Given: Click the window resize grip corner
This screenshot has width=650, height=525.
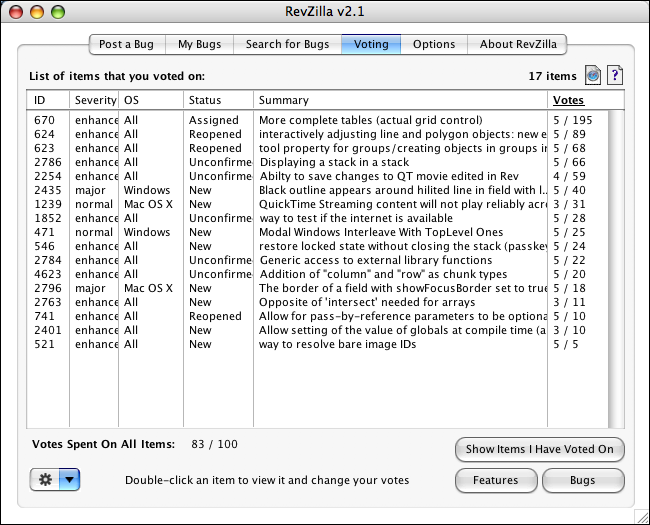Looking at the screenshot, I should [x=642, y=517].
